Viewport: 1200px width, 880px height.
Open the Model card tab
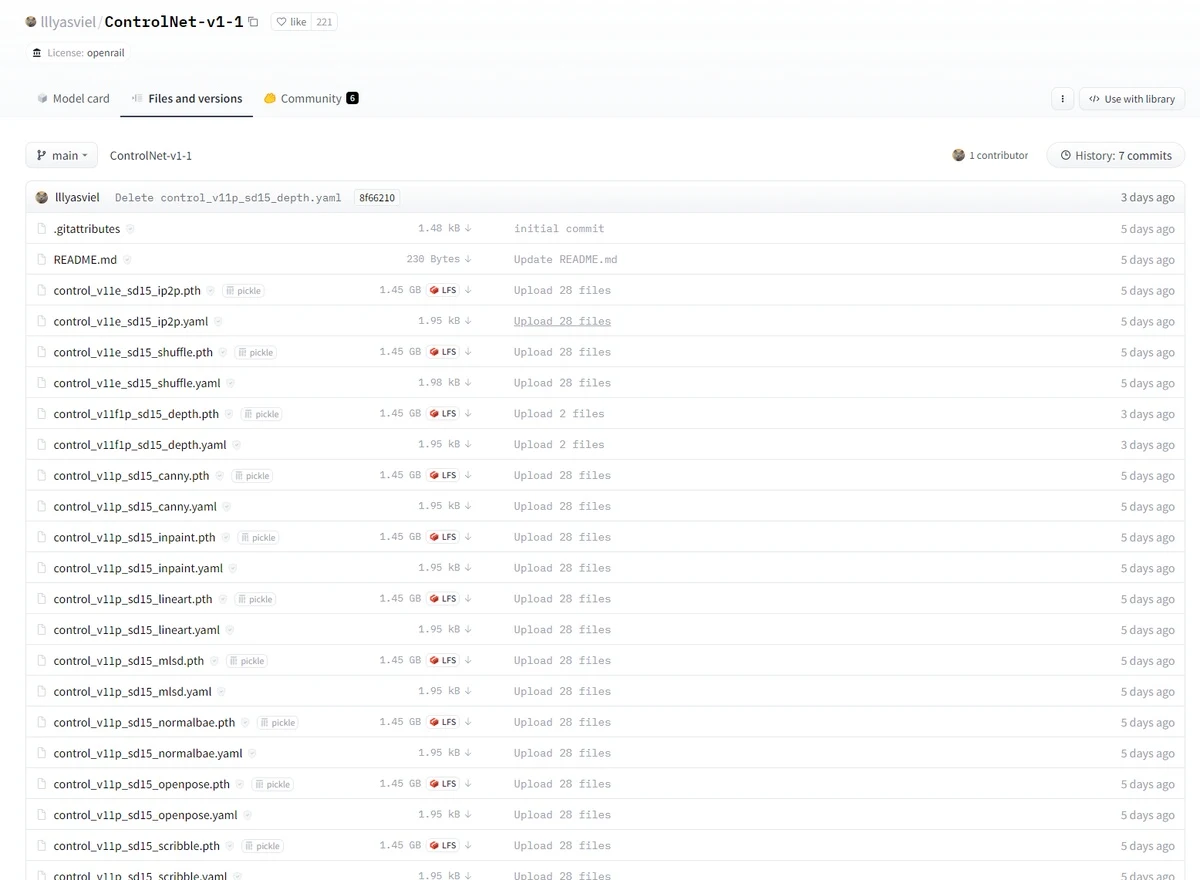coord(73,98)
